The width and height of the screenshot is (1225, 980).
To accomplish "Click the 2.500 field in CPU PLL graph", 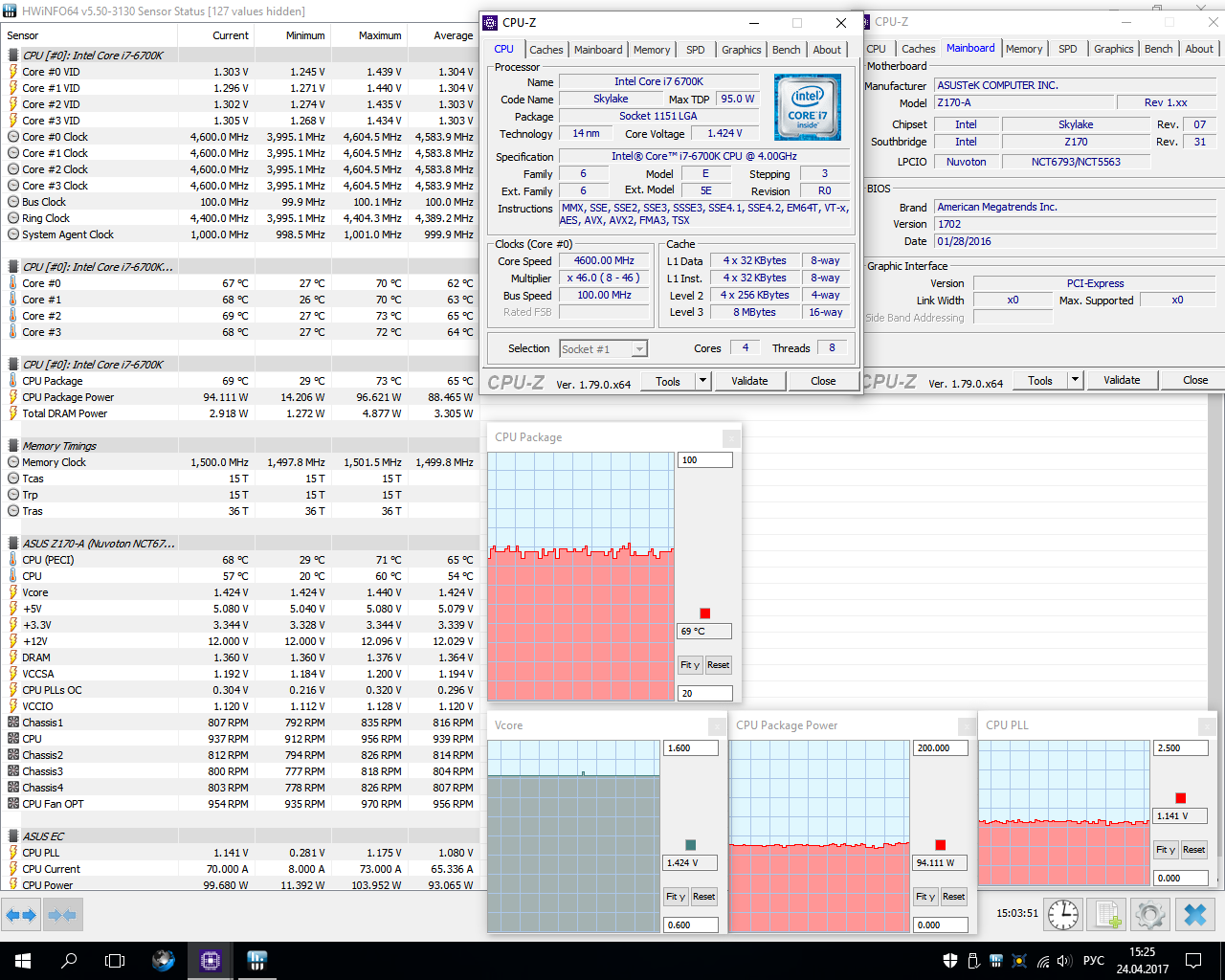I will point(1181,748).
